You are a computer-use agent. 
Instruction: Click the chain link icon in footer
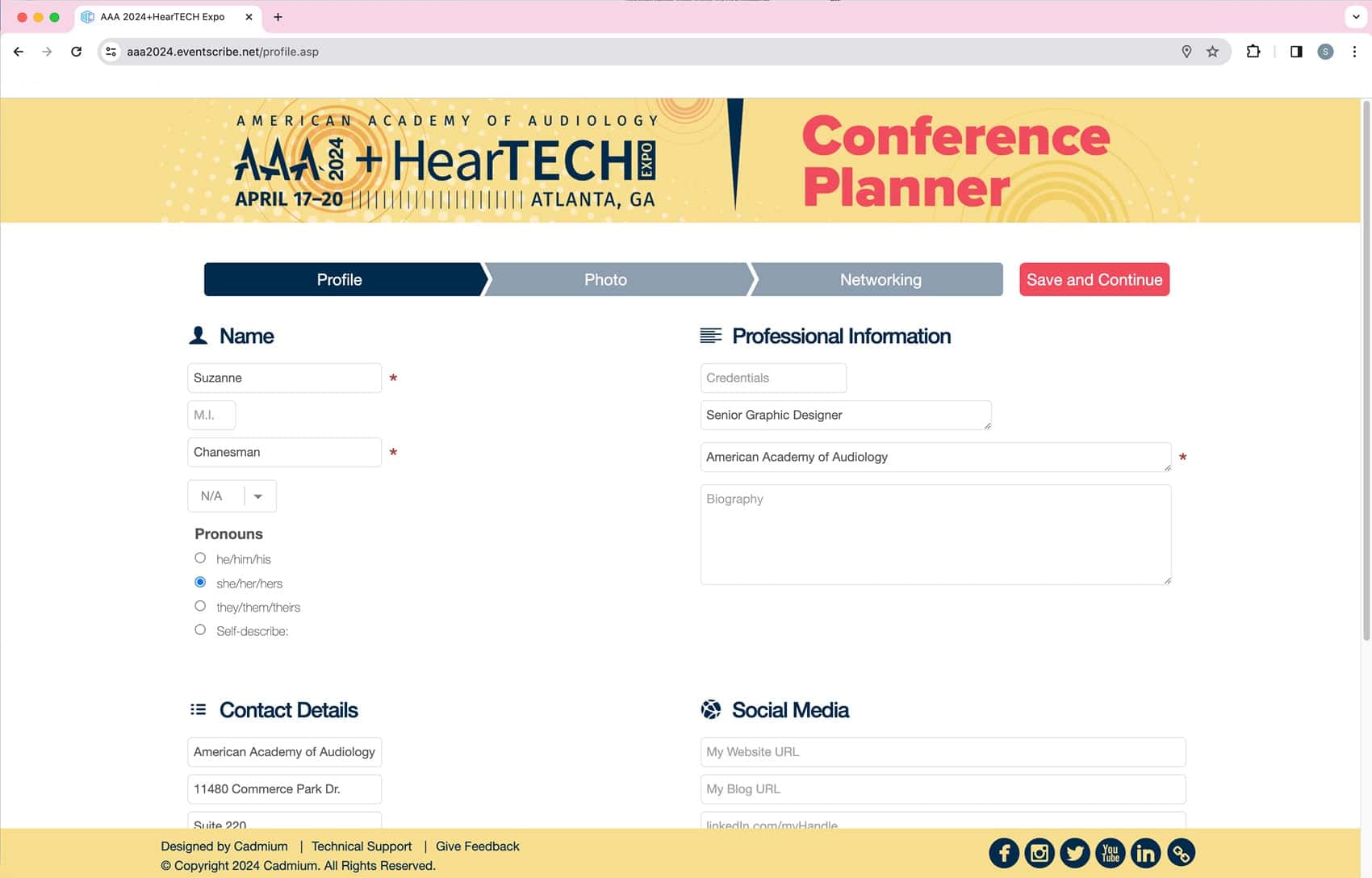coord(1181,853)
